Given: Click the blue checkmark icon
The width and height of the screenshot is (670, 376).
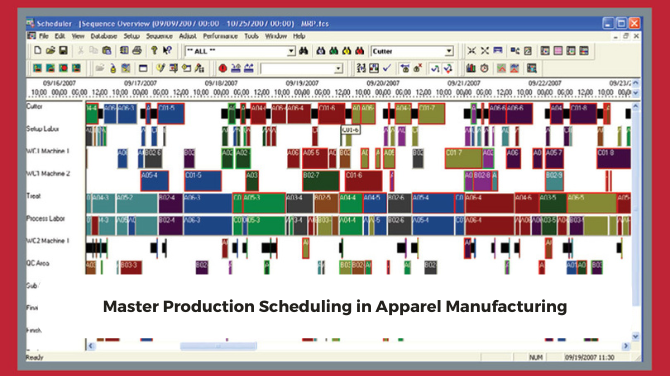Looking at the screenshot, I should click(387, 68).
